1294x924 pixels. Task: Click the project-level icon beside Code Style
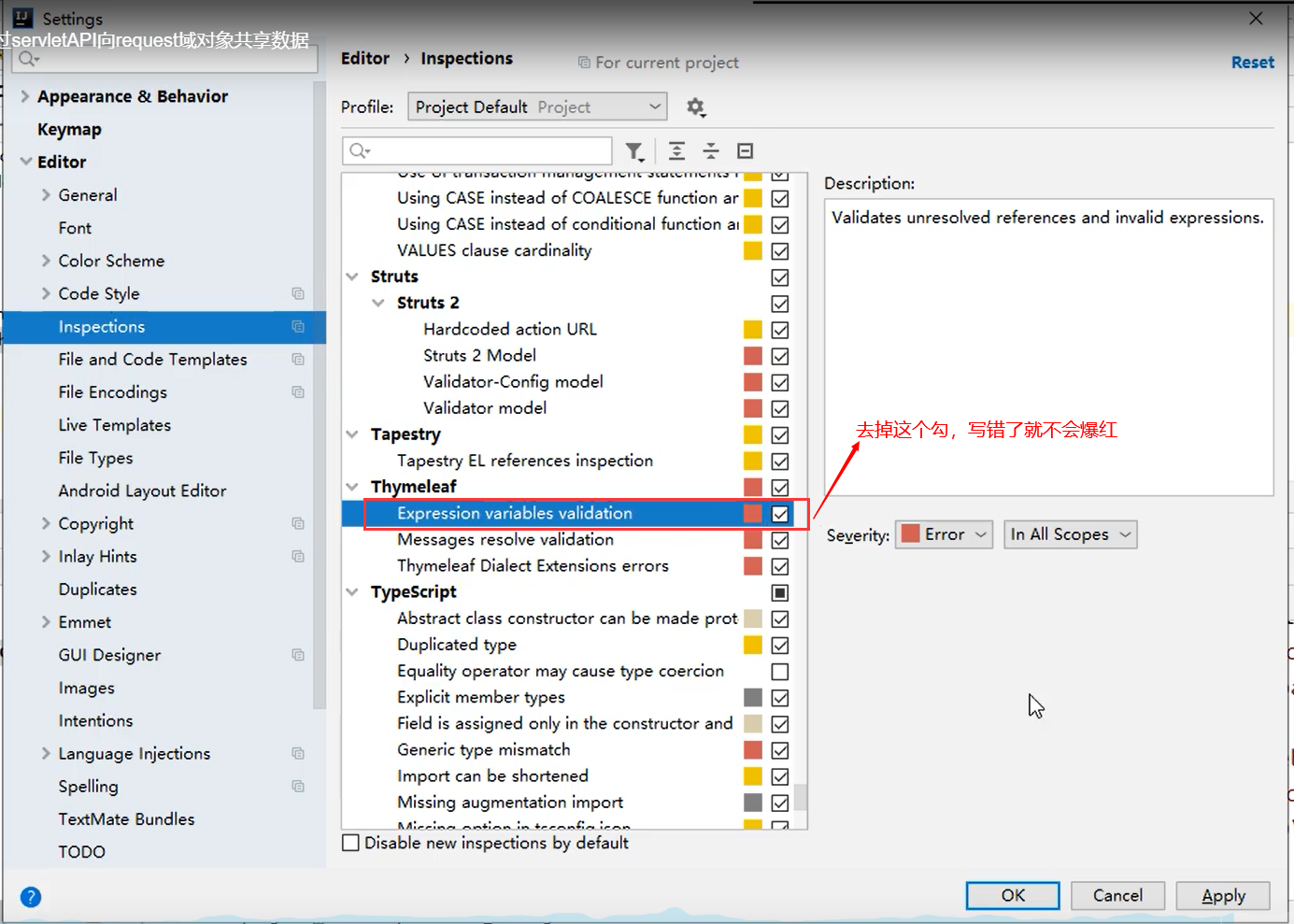[x=298, y=293]
